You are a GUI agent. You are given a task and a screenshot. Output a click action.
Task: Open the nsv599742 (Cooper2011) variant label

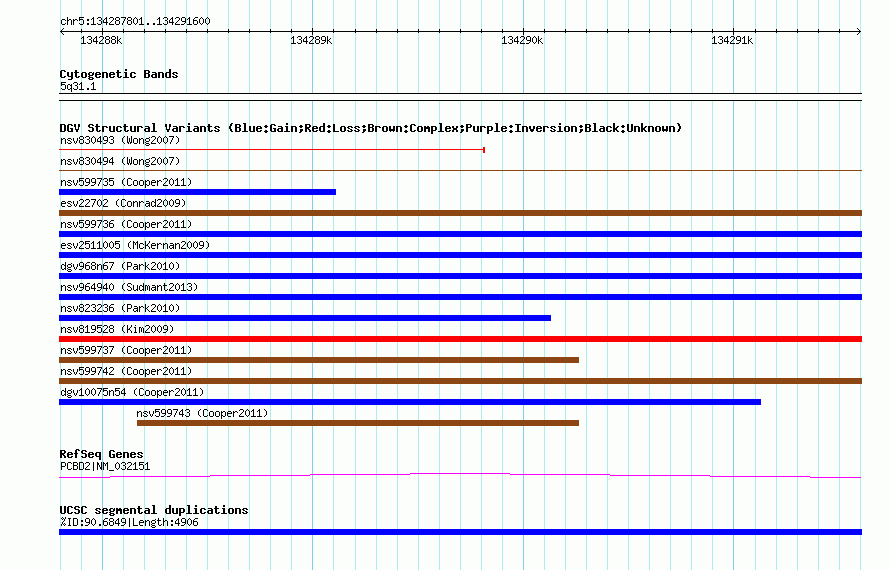(126, 371)
